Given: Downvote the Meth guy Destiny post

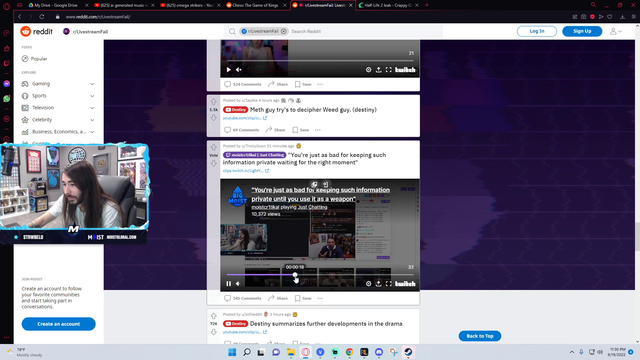Looking at the screenshot, I should tap(213, 118).
